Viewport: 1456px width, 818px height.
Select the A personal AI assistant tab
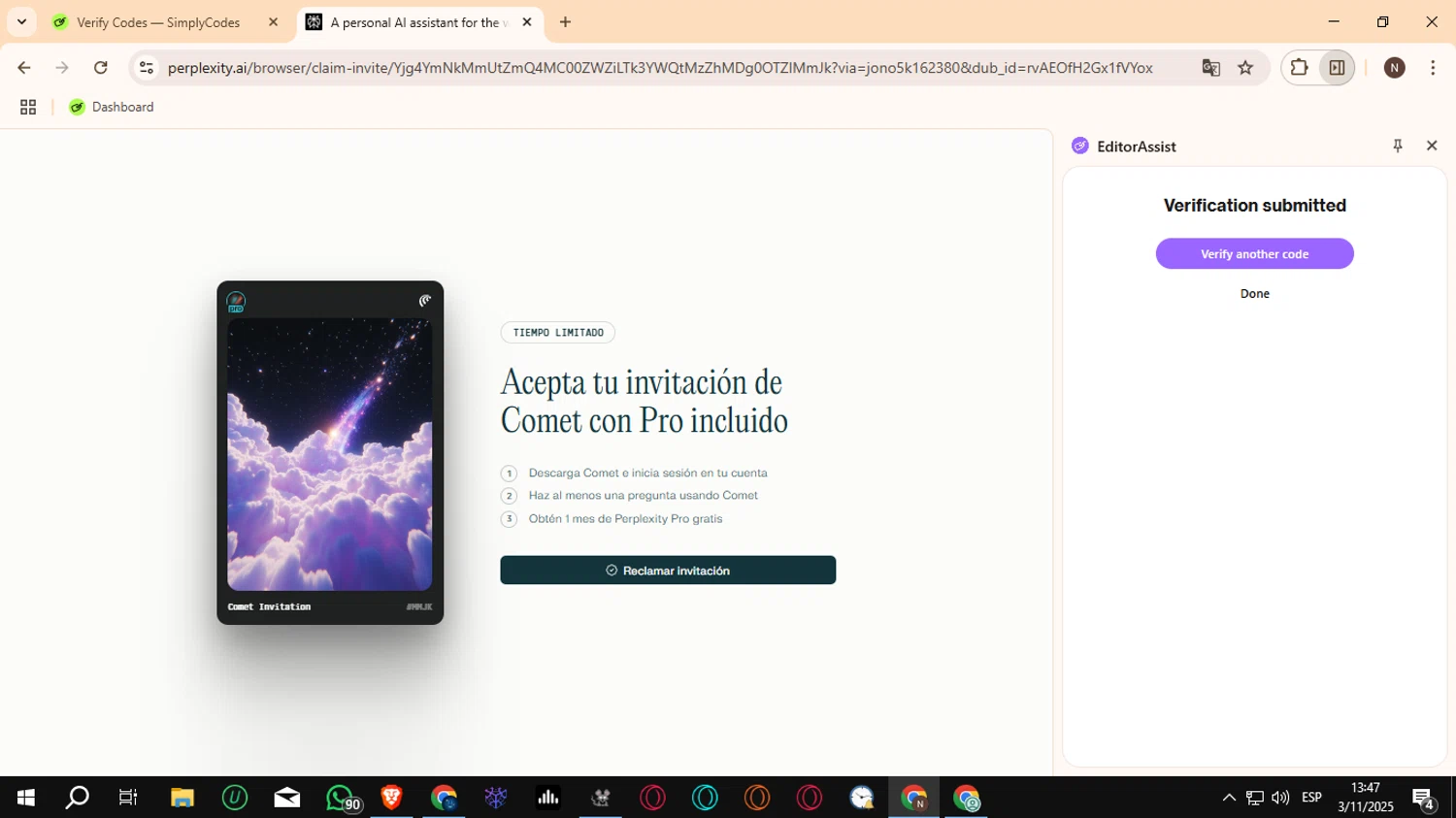(419, 22)
